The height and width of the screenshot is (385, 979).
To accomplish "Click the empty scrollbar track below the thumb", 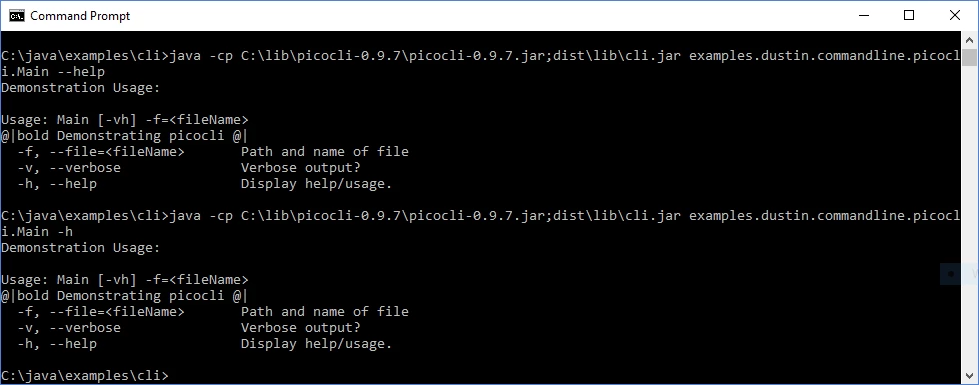I will 969,217.
